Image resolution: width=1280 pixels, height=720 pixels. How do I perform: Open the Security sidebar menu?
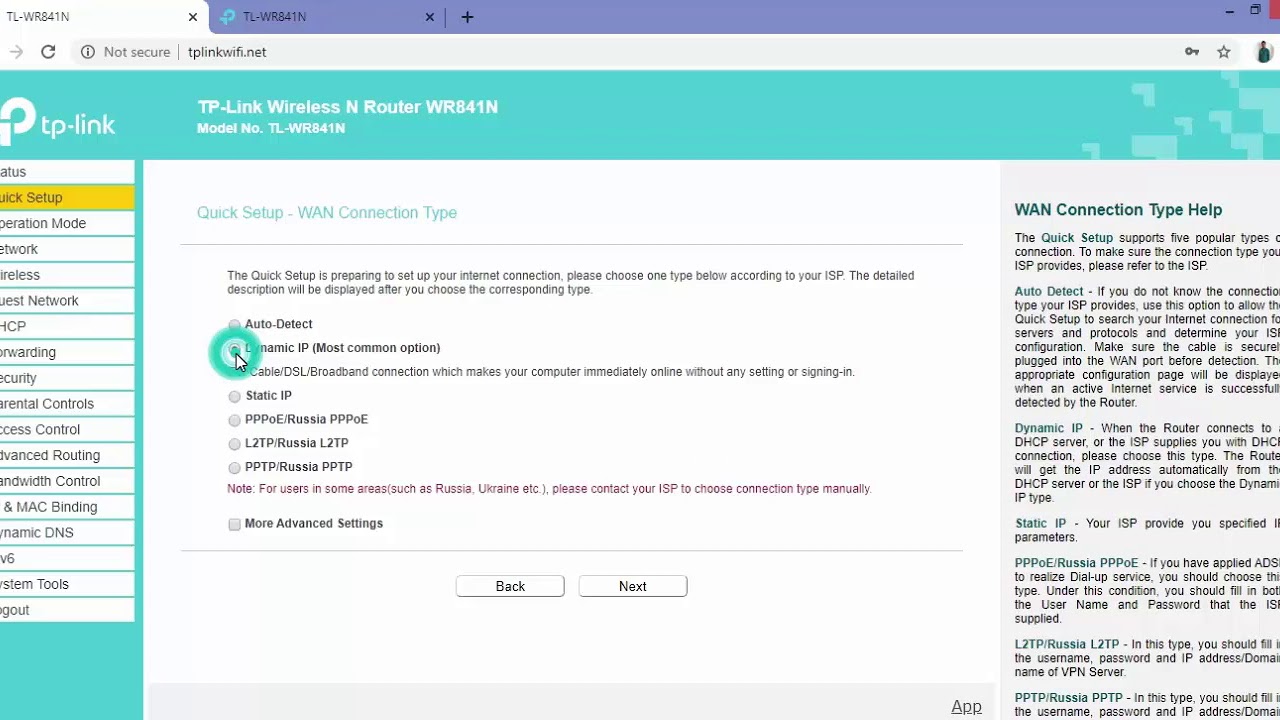[x=67, y=378]
